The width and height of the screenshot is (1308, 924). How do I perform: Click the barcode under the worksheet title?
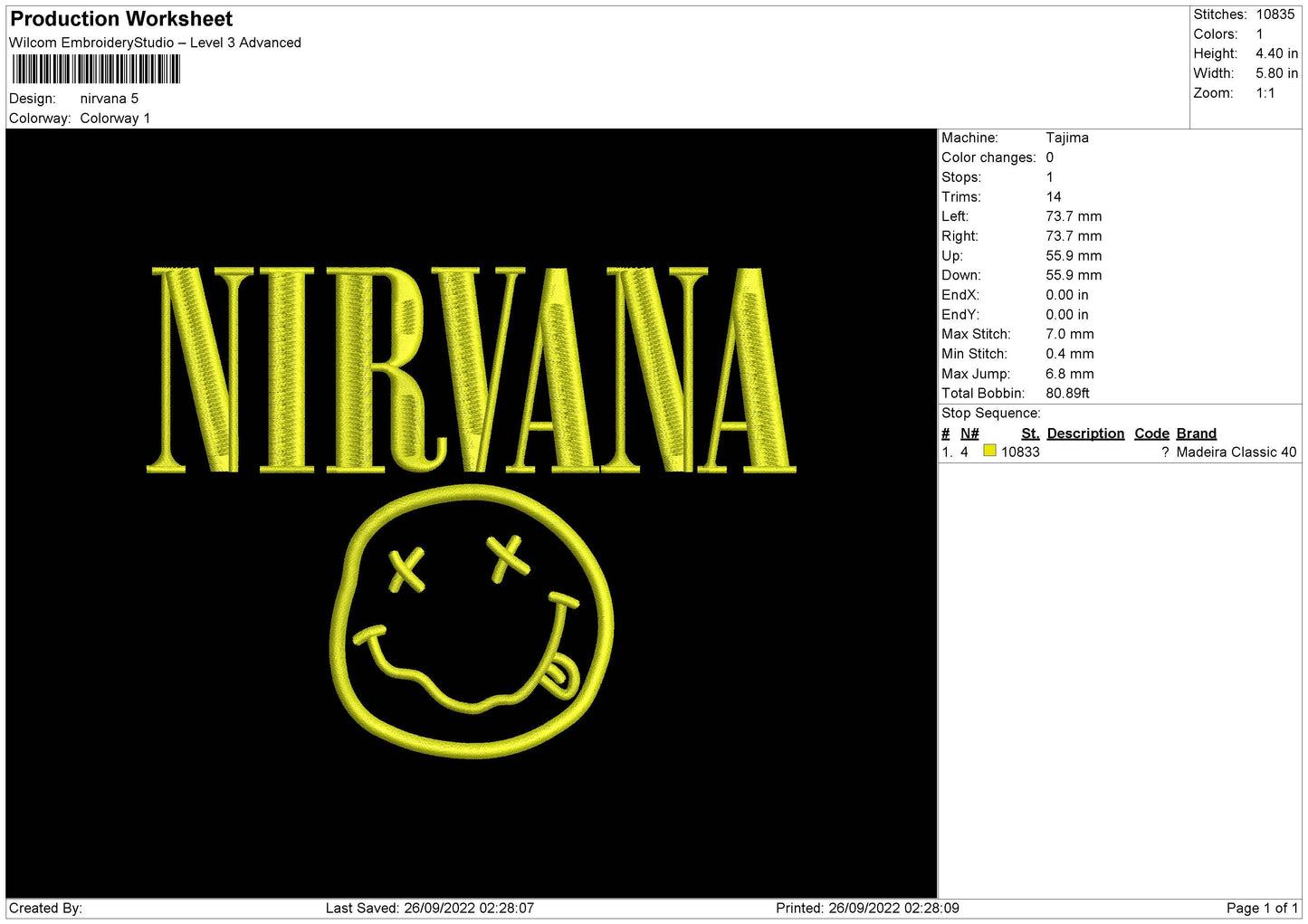[96, 70]
